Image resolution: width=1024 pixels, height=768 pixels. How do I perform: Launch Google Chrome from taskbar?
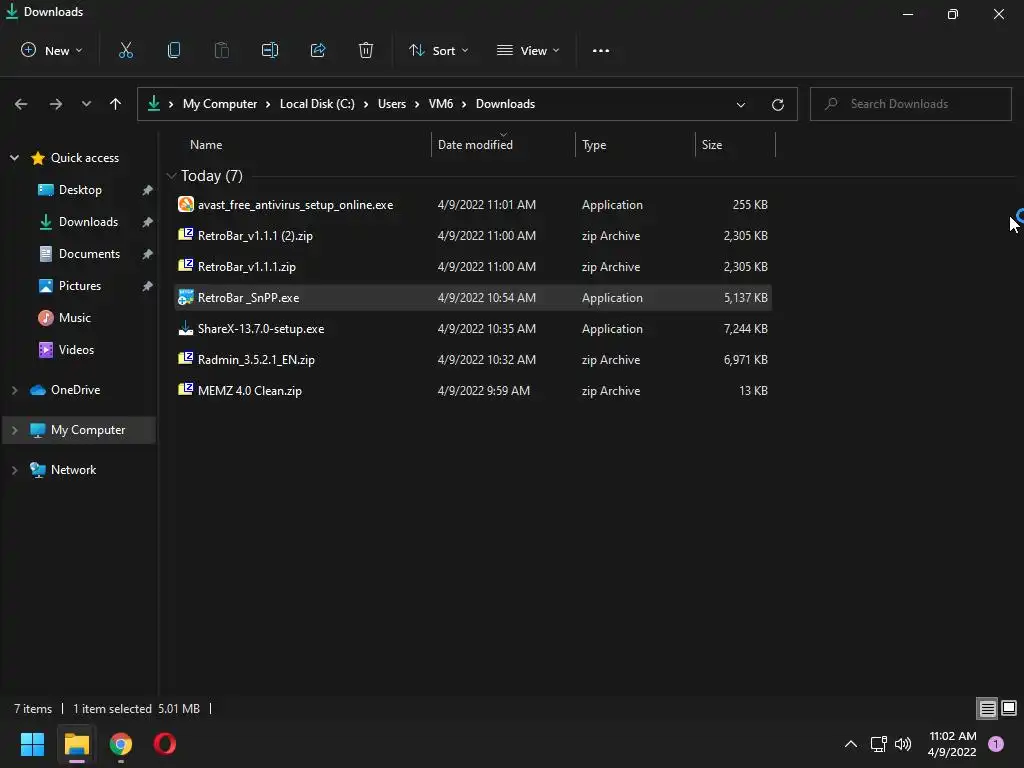point(121,744)
